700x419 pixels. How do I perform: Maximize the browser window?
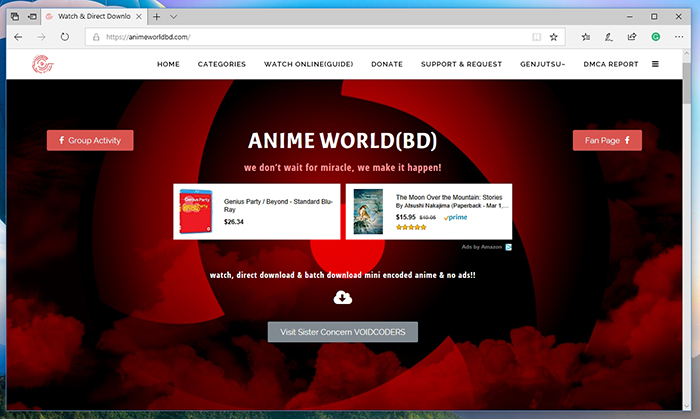click(x=654, y=17)
